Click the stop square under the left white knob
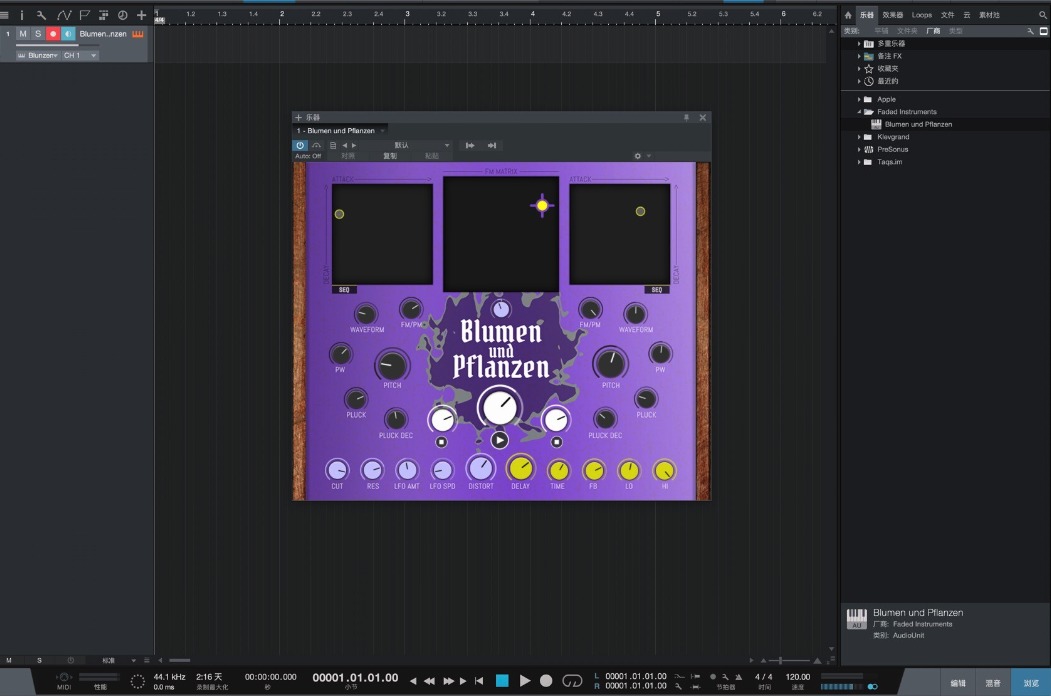 point(441,442)
